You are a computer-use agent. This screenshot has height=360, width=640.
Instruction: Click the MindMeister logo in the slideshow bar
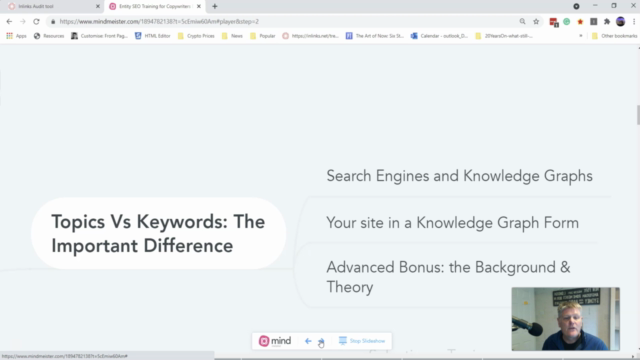tap(275, 341)
